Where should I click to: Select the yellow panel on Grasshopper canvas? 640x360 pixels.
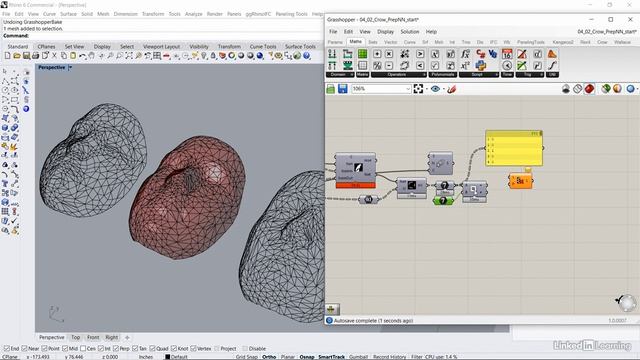(514, 148)
